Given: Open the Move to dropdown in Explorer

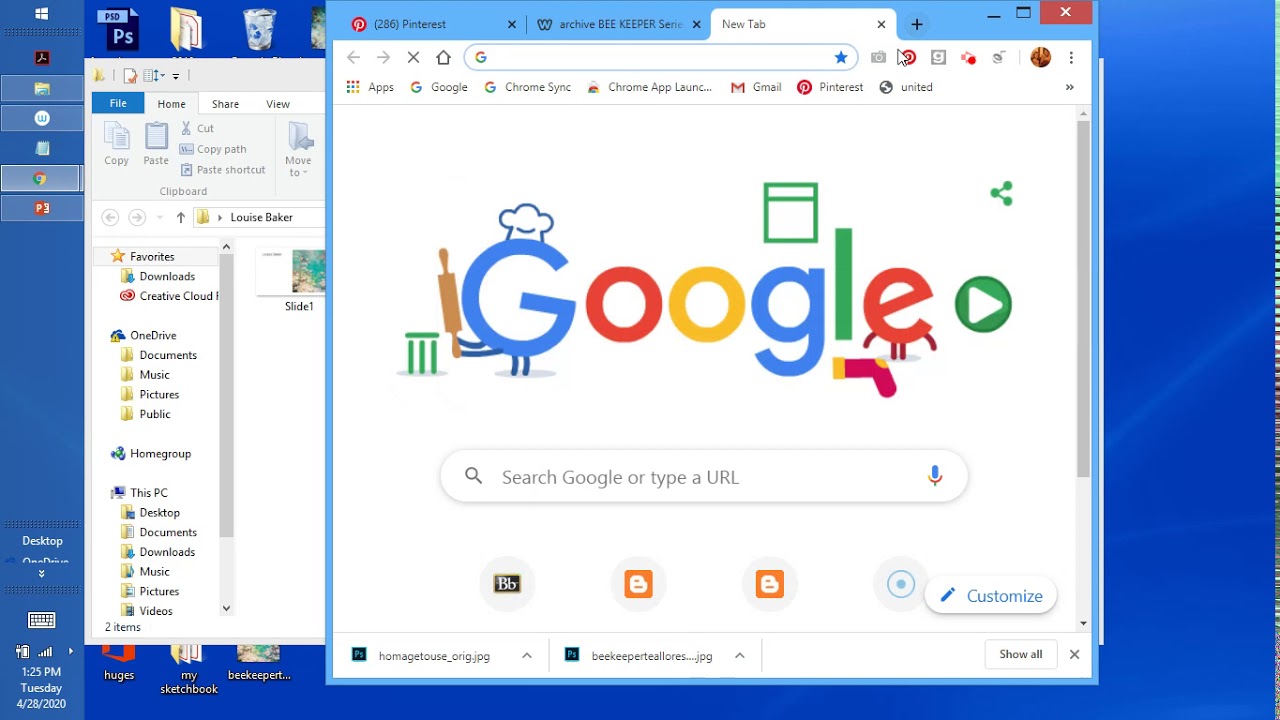Looking at the screenshot, I should [x=298, y=150].
